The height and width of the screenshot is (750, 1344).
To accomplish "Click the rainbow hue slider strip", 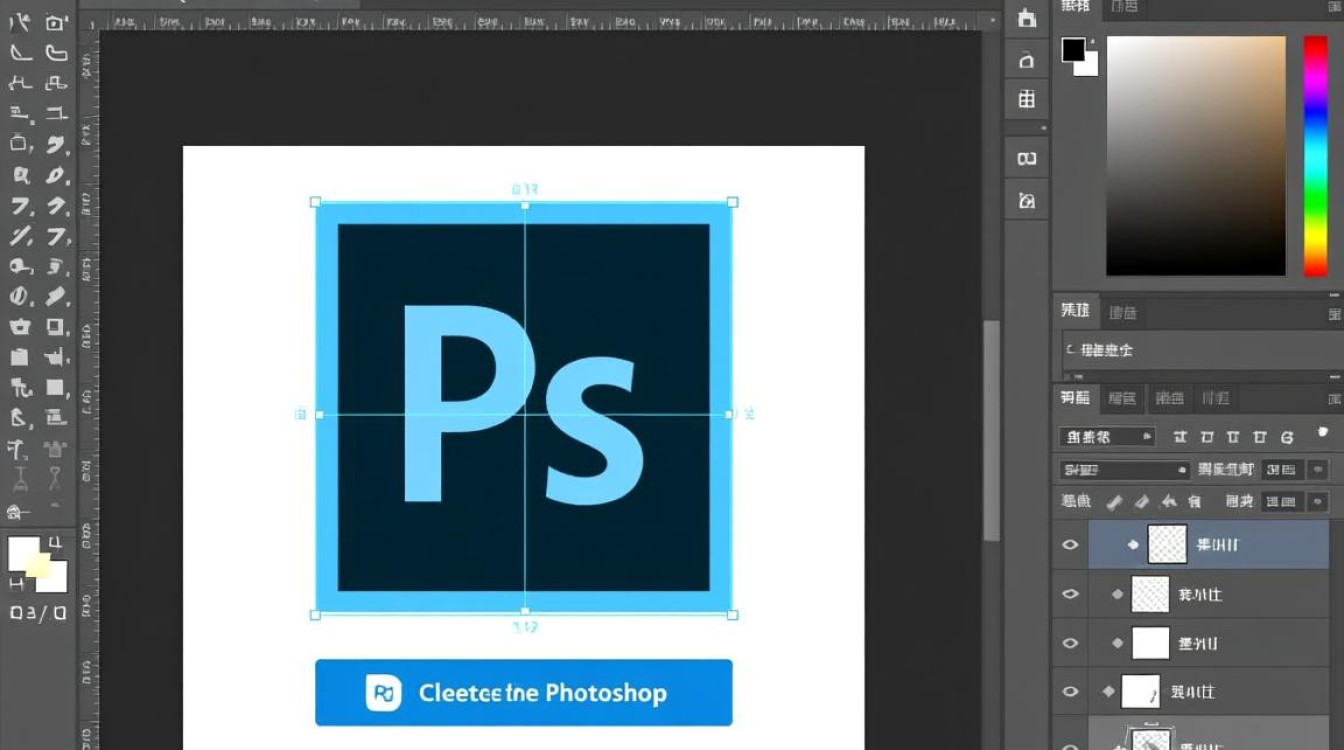I will tap(1315, 155).
